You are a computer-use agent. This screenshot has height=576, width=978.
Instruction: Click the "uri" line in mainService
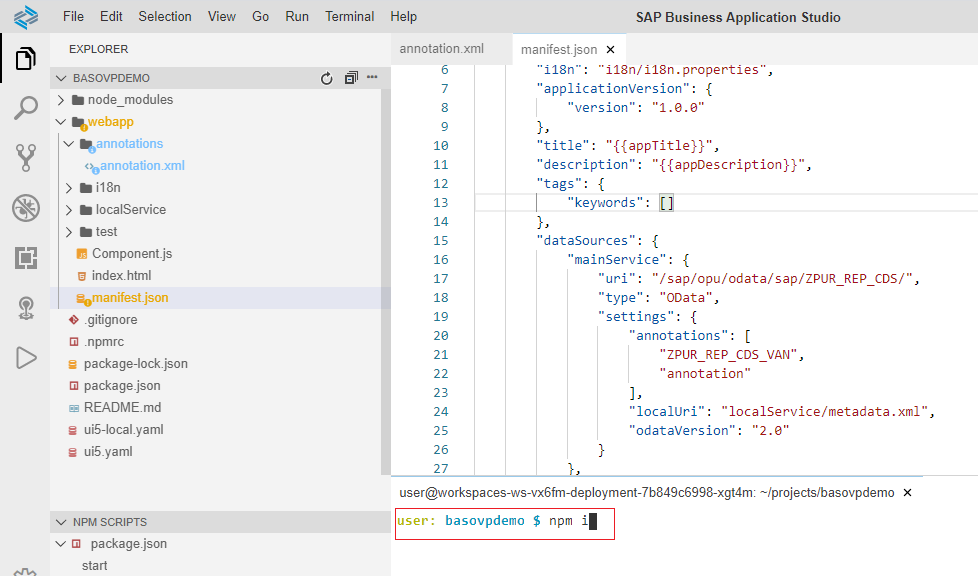(x=758, y=278)
